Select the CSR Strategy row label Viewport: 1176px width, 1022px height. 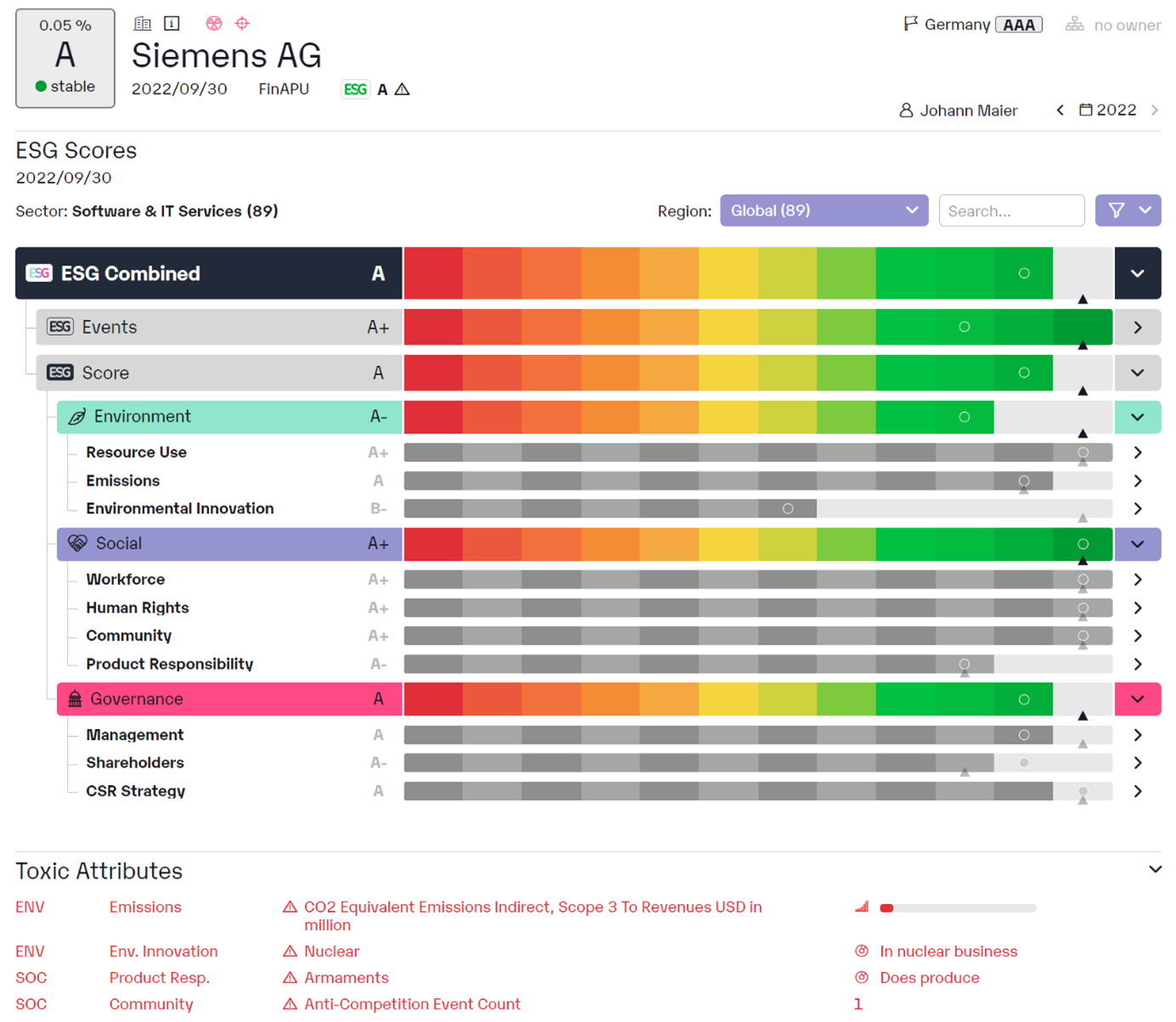point(136,791)
